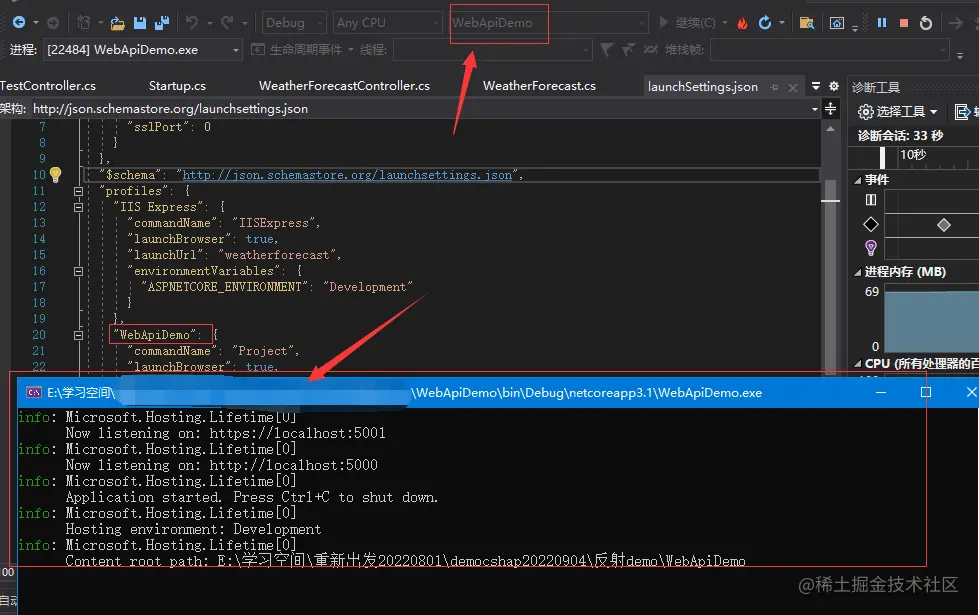Click the purple IntelliTrace lightbulb icon

[x=871, y=248]
